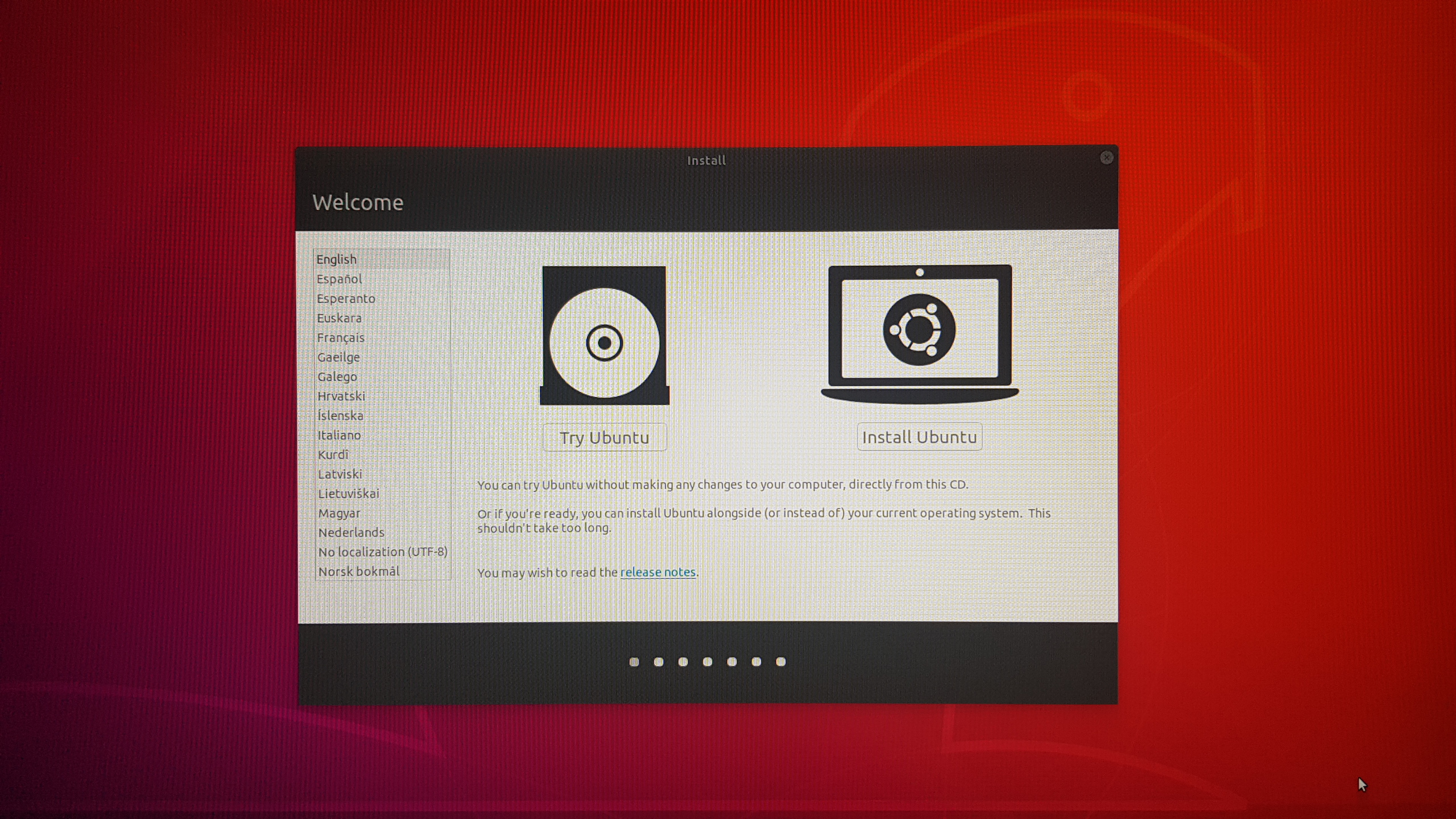
Task: Choose Norsk bokmål language
Action: click(358, 572)
